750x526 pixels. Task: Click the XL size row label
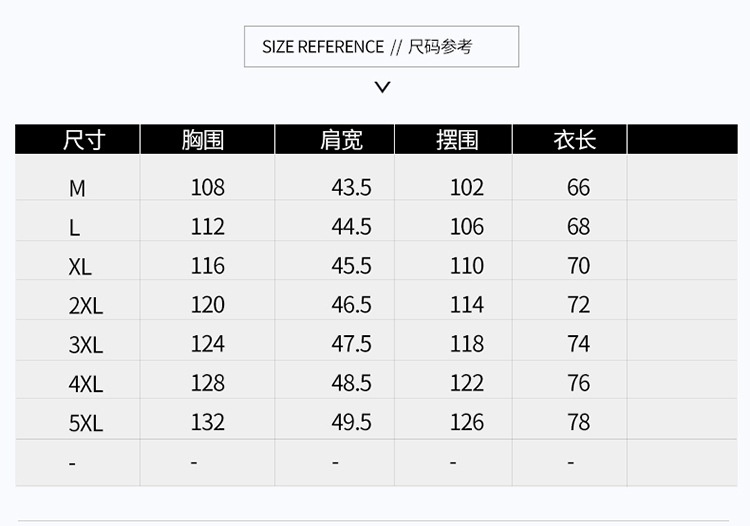tap(80, 267)
